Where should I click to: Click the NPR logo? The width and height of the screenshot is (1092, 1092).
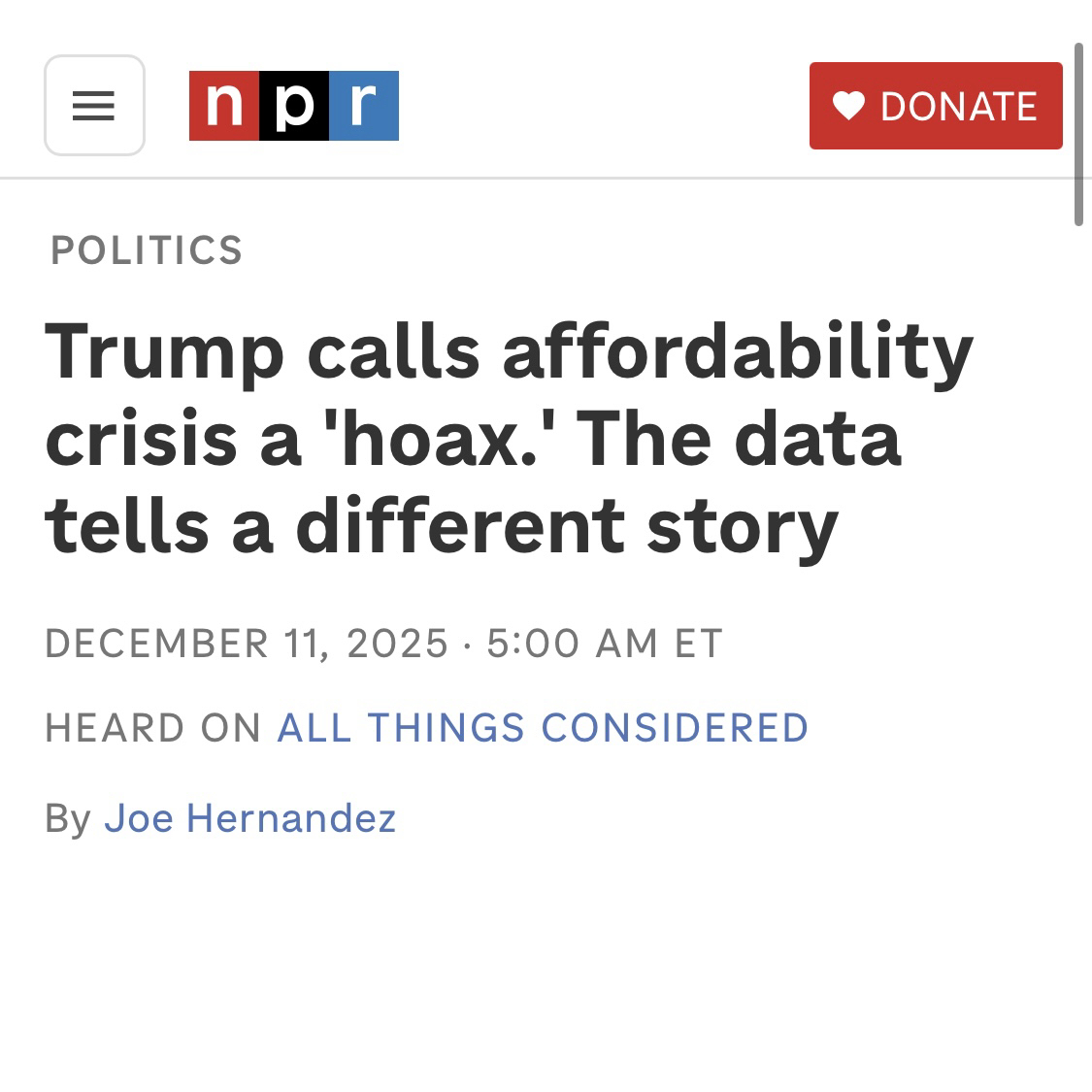pyautogui.click(x=293, y=106)
